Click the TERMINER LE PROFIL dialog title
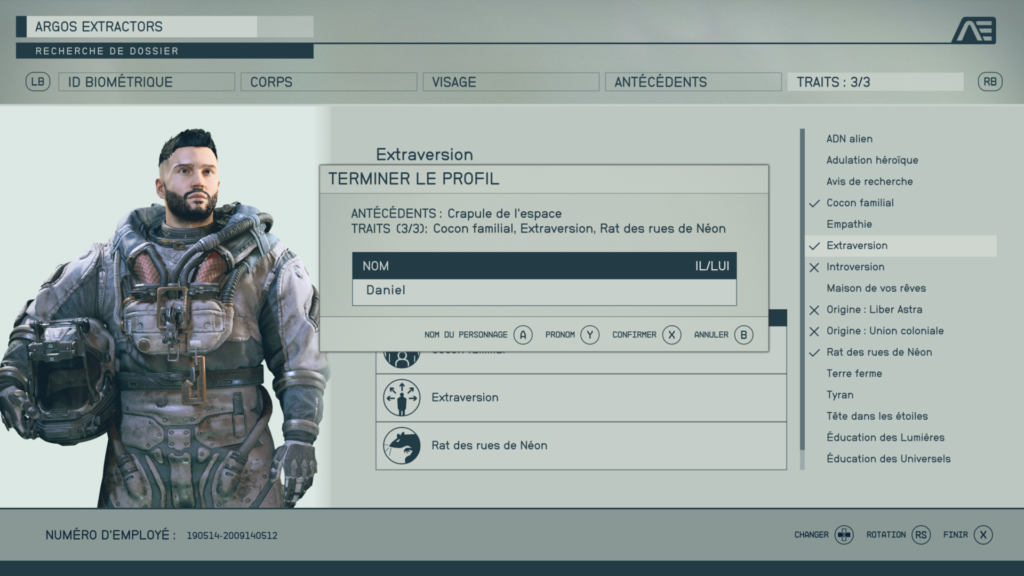This screenshot has height=576, width=1024. click(x=413, y=179)
